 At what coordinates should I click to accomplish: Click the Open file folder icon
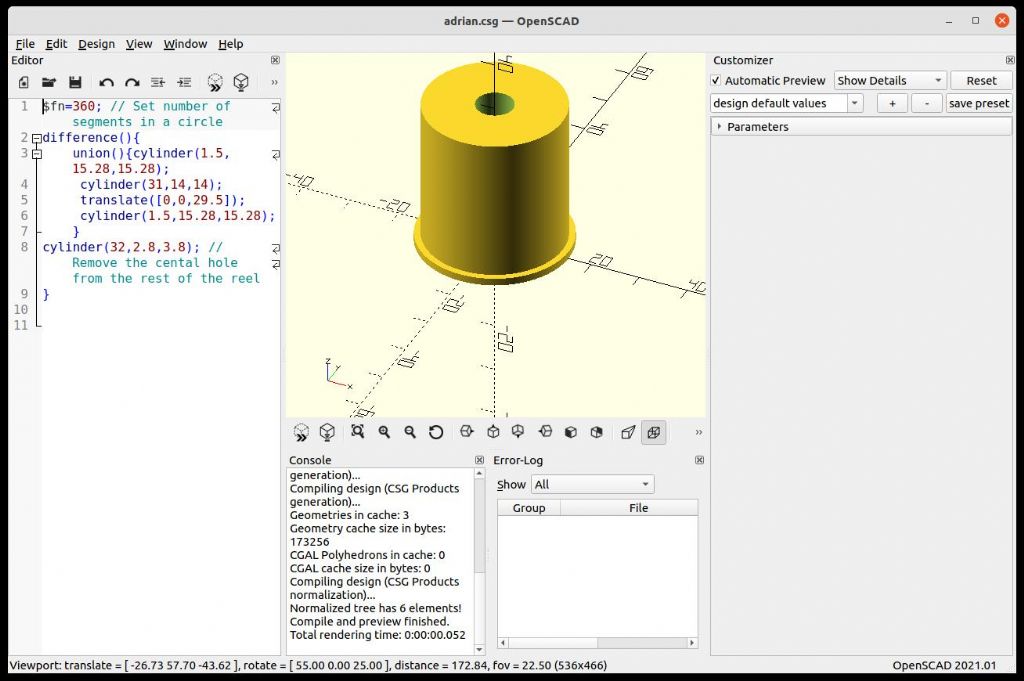click(x=49, y=82)
